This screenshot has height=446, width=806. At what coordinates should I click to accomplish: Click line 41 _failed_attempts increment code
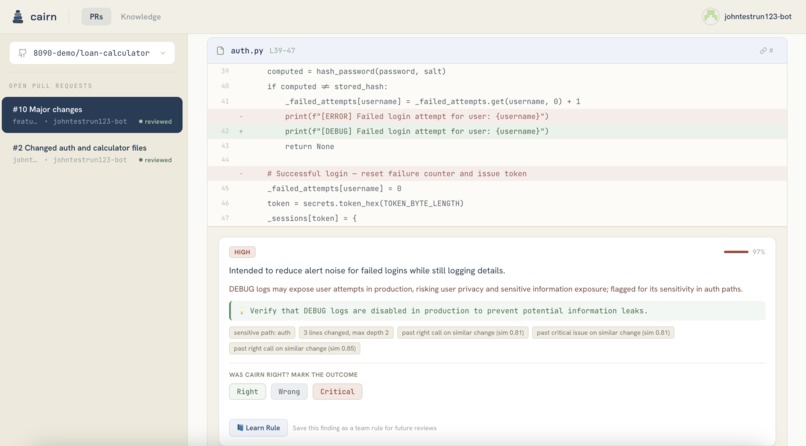click(x=433, y=101)
